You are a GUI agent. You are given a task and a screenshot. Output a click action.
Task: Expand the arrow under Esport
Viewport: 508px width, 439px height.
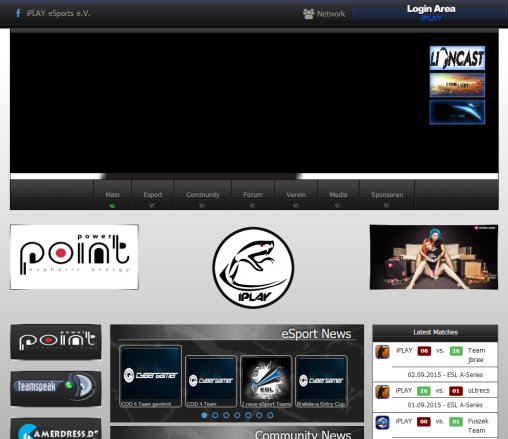152,205
